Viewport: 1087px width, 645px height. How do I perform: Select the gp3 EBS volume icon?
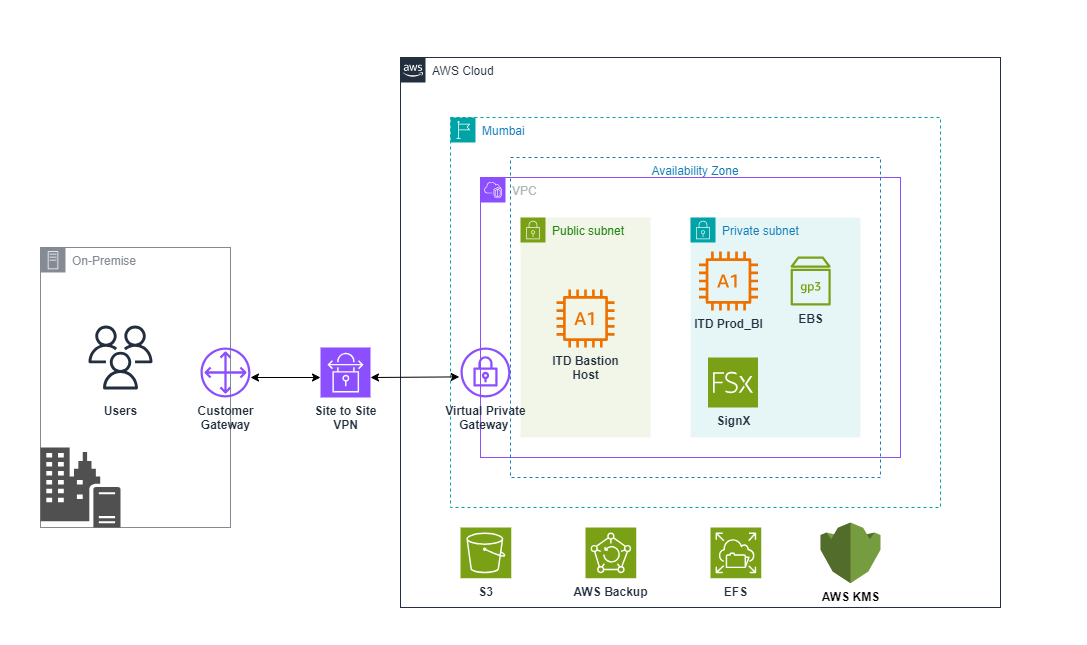[x=811, y=282]
